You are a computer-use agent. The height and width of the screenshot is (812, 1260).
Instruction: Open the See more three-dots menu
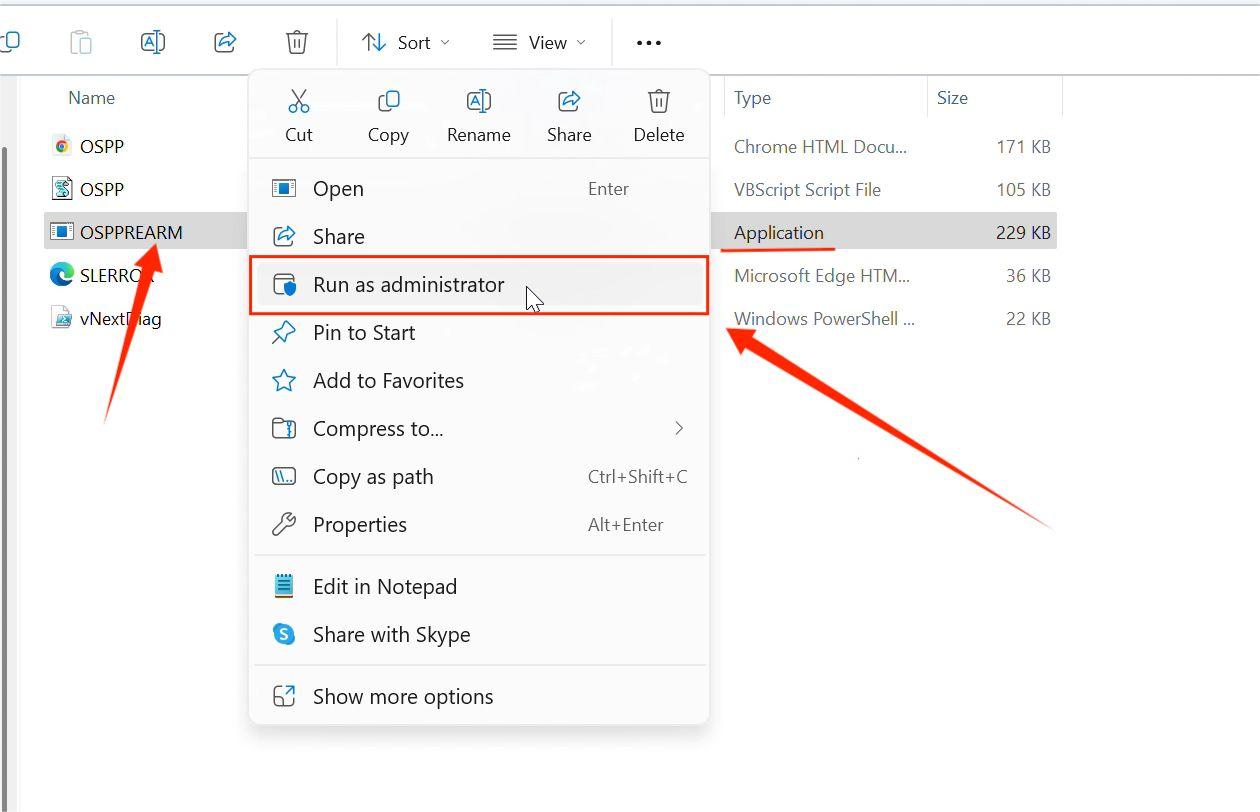point(649,43)
